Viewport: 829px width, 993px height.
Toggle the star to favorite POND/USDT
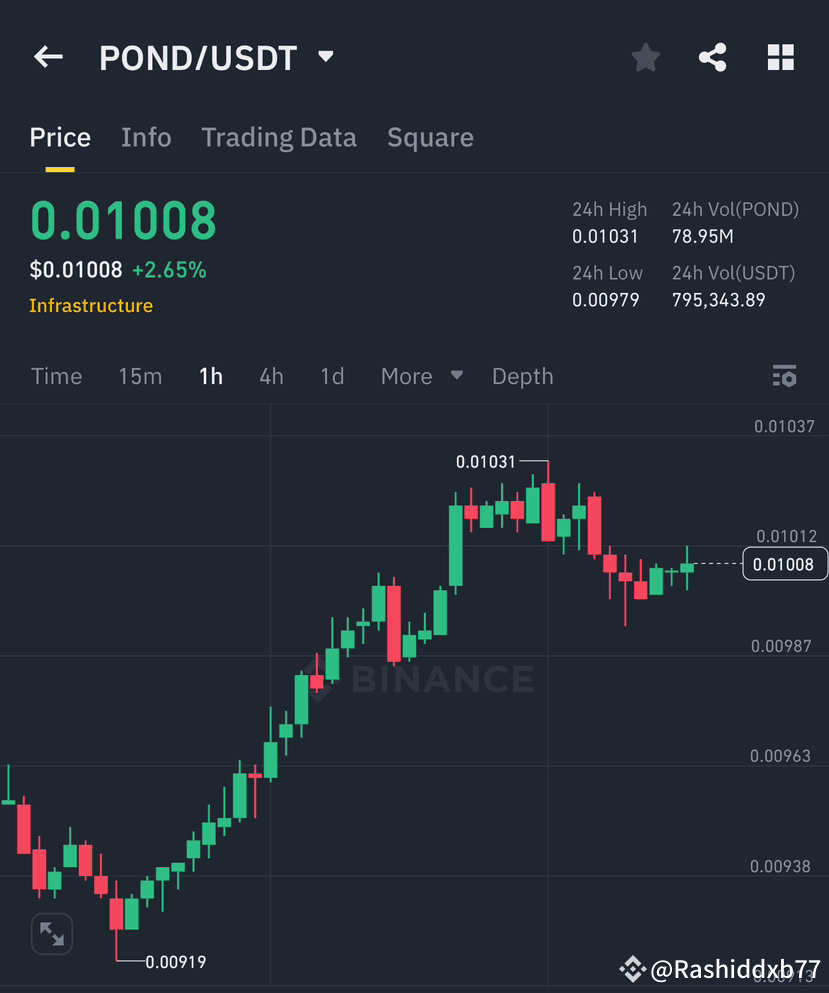click(645, 57)
